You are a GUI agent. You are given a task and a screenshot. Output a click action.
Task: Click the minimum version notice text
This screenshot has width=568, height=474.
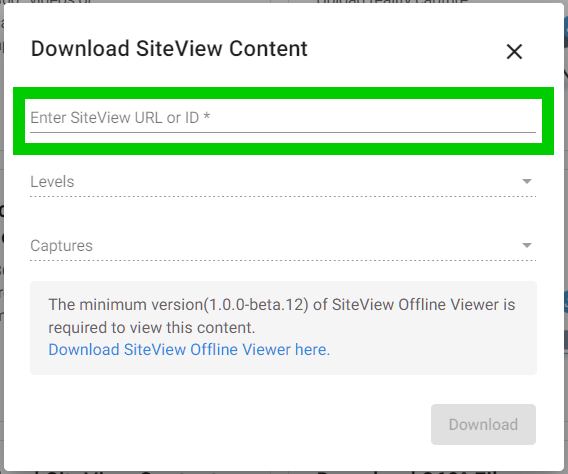point(281,316)
